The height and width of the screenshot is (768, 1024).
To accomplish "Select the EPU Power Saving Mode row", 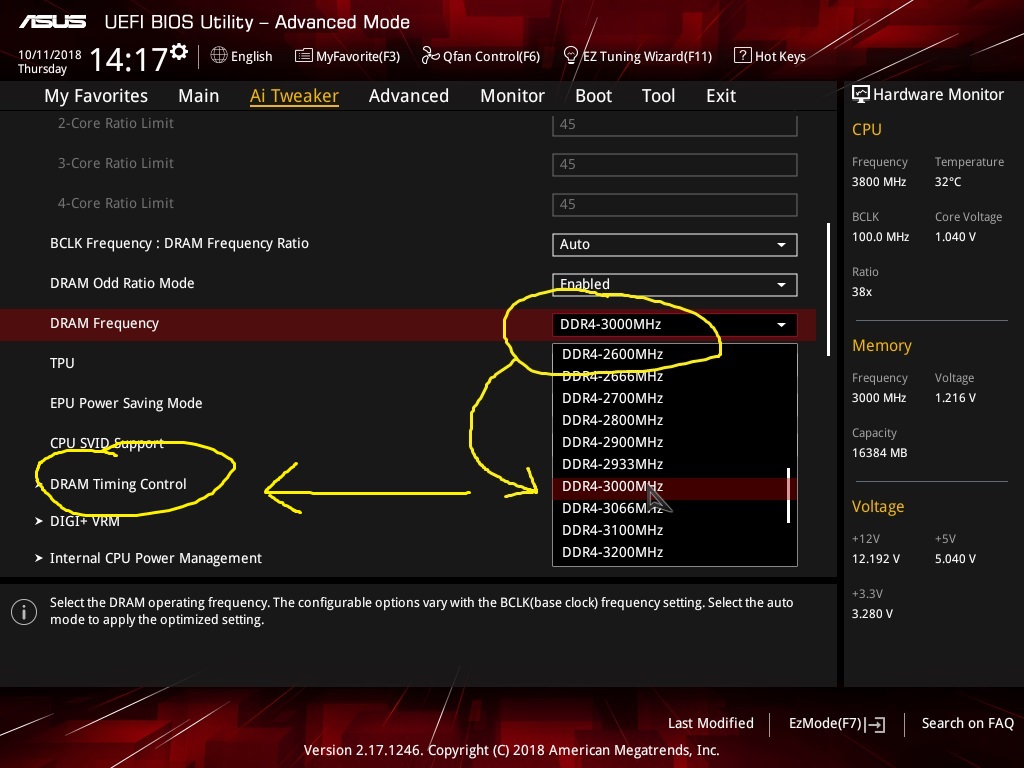I will 126,403.
